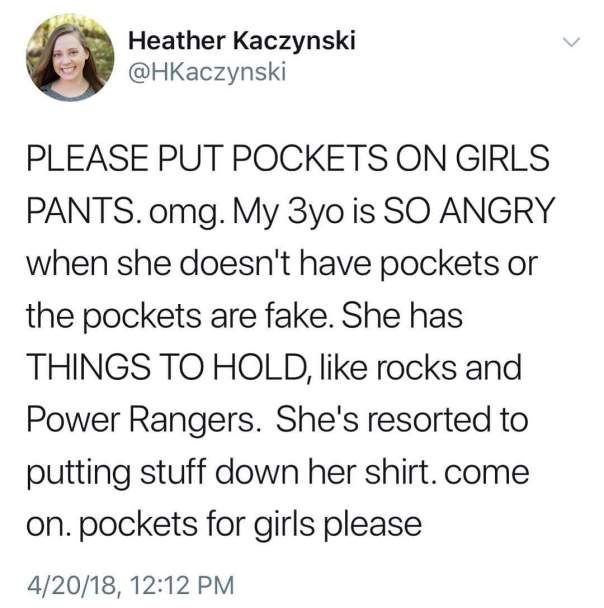
Task: Click the phrase 'like rocks and'
Action: coord(420,367)
